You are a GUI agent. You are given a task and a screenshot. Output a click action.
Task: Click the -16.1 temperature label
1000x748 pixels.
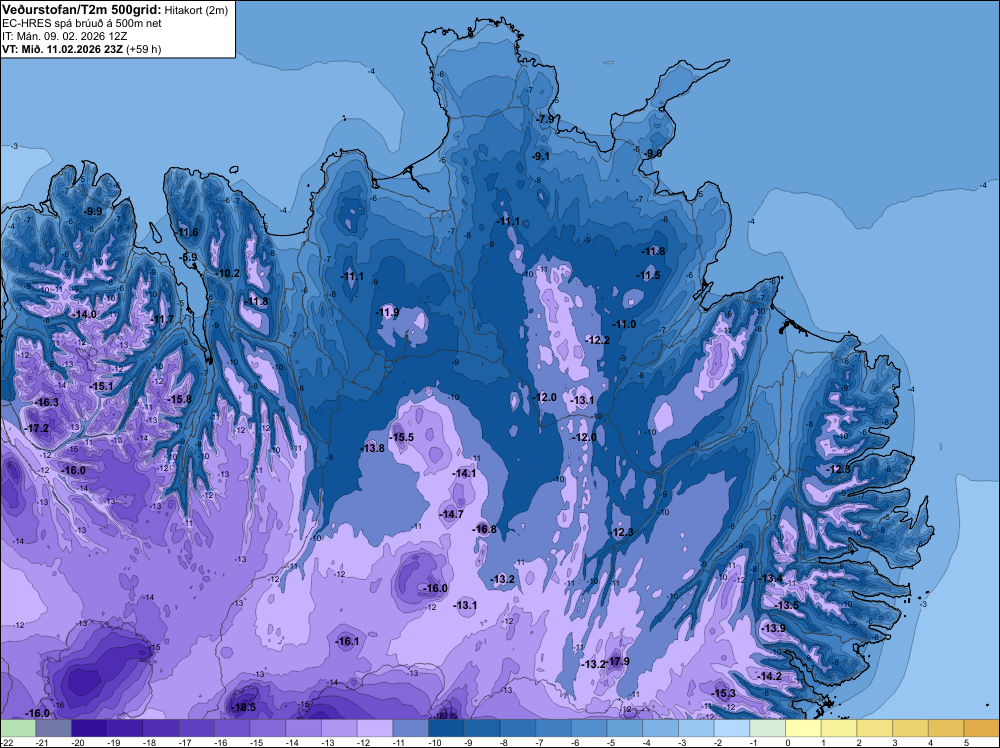point(348,642)
